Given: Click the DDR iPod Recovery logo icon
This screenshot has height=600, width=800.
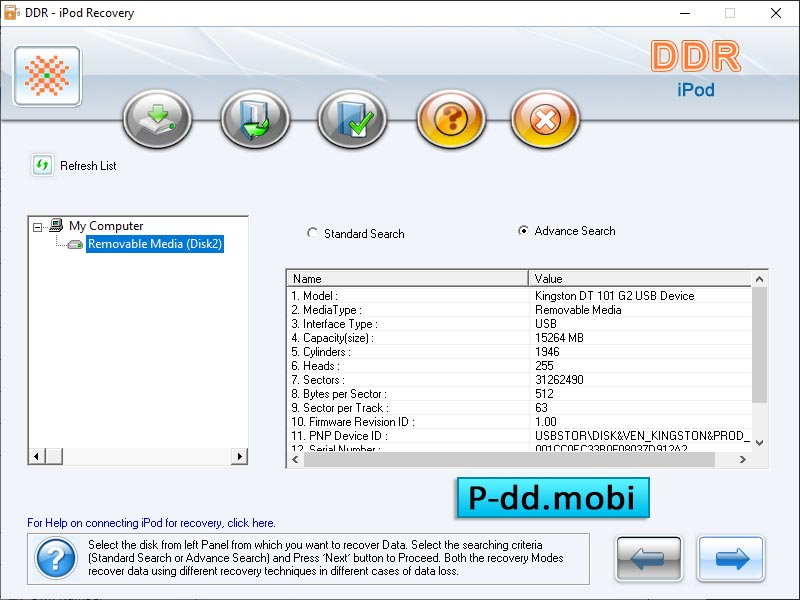Looking at the screenshot, I should point(47,76).
